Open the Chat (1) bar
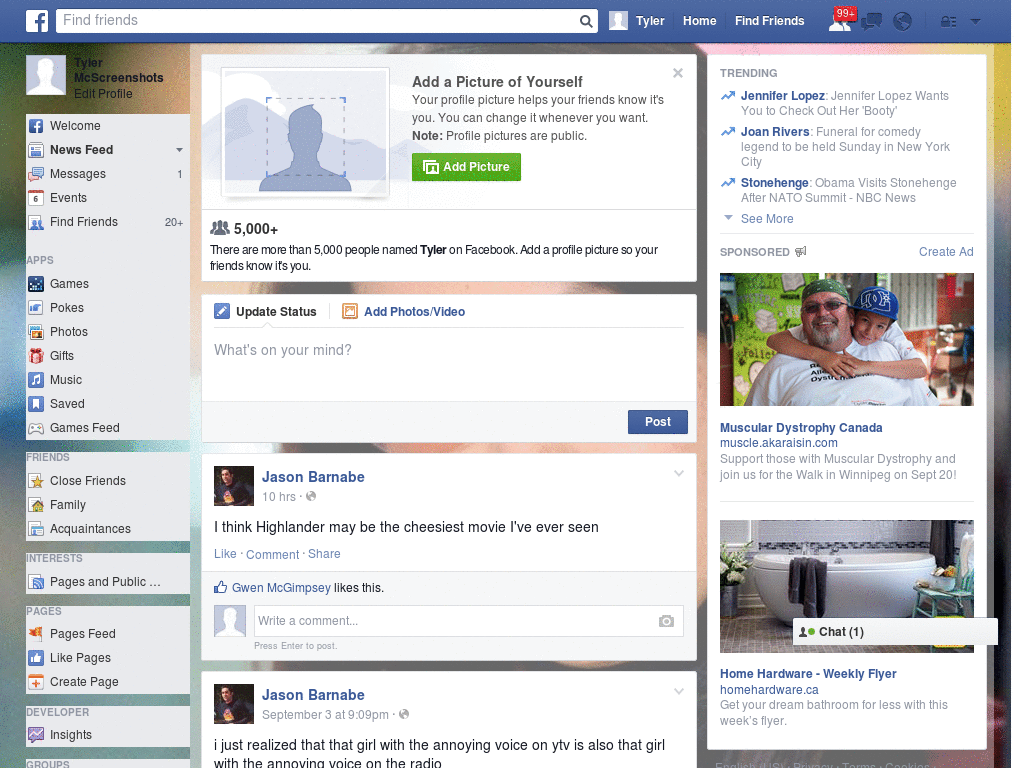 (895, 632)
